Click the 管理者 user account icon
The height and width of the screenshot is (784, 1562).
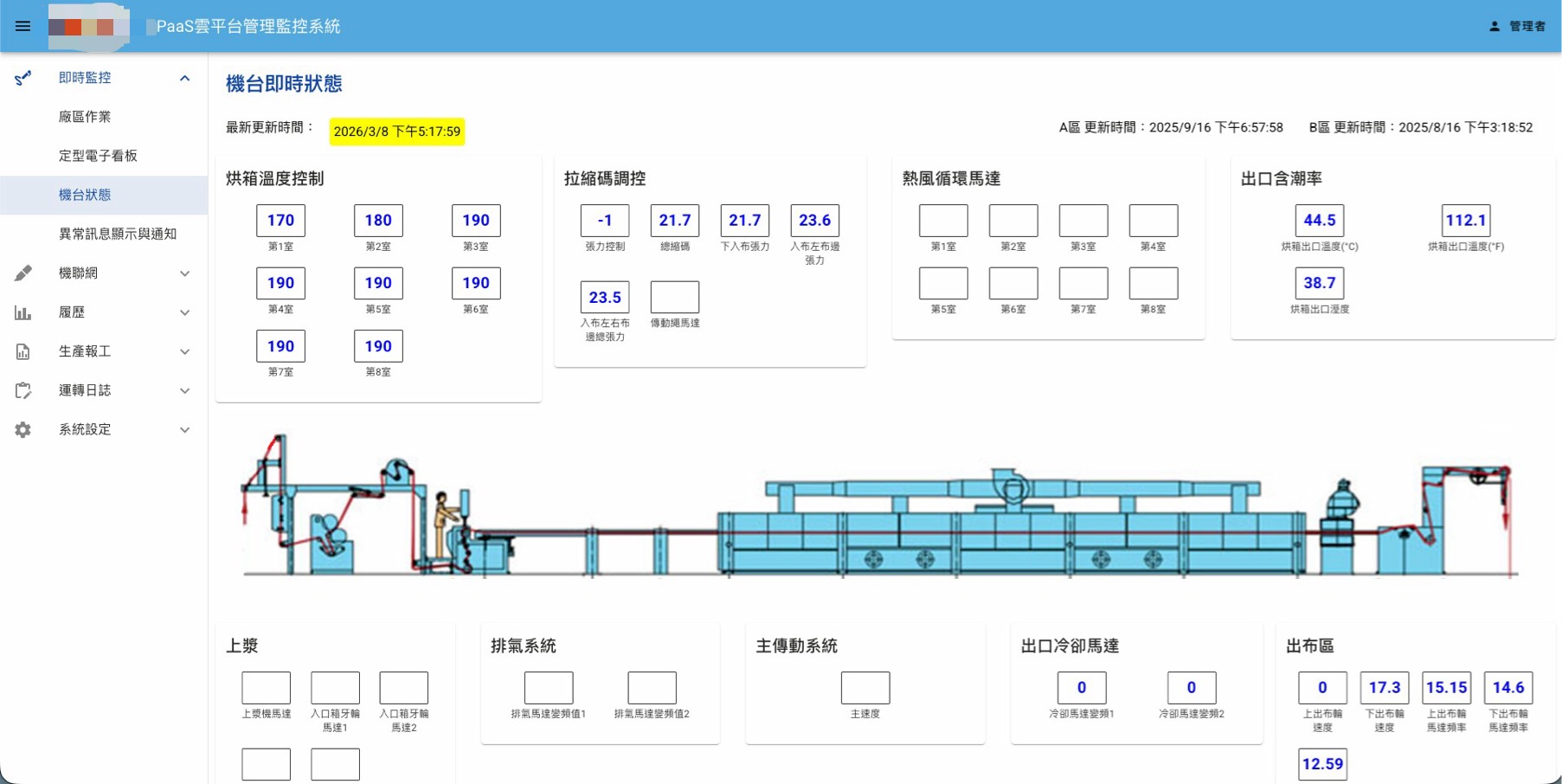[x=1494, y=25]
